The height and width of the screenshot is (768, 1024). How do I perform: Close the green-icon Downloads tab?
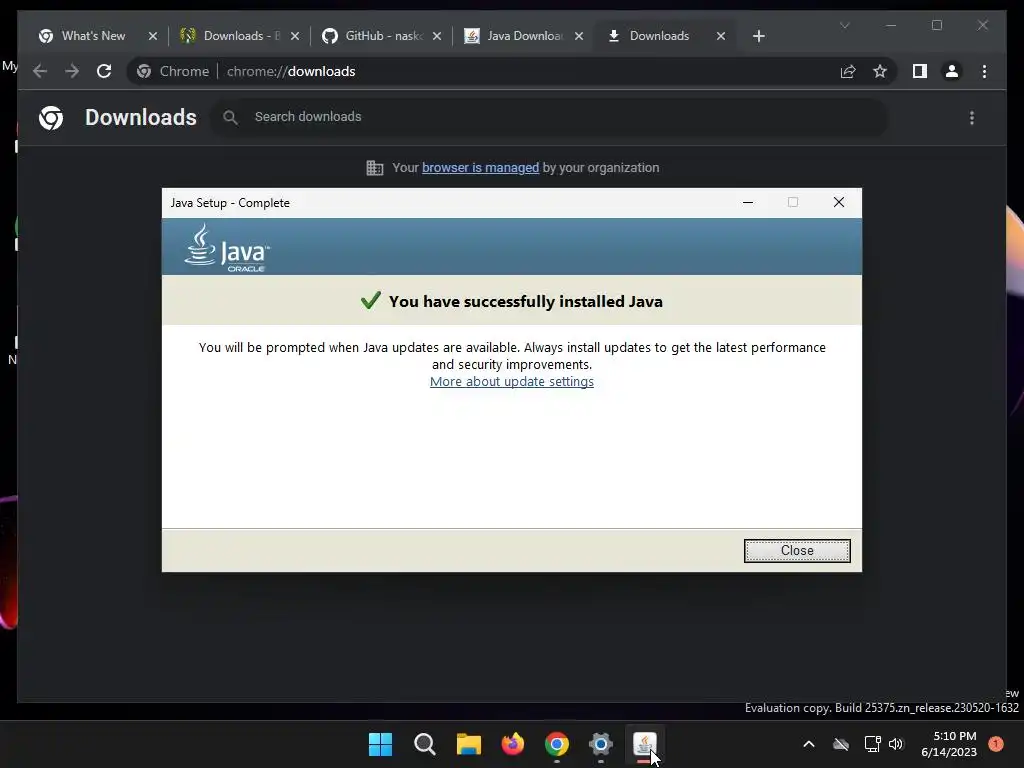pyautogui.click(x=295, y=36)
